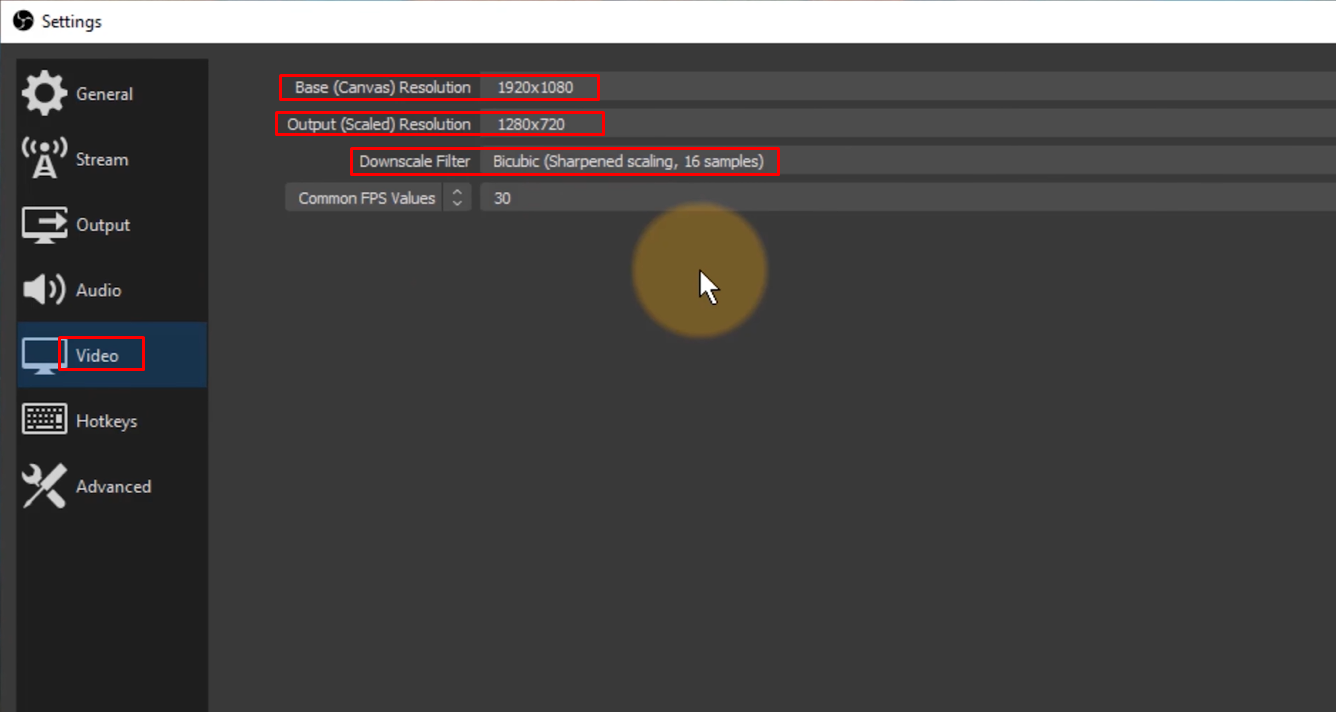Click the Advanced entry in sidebar
The height and width of the screenshot is (712, 1336).
coord(113,486)
